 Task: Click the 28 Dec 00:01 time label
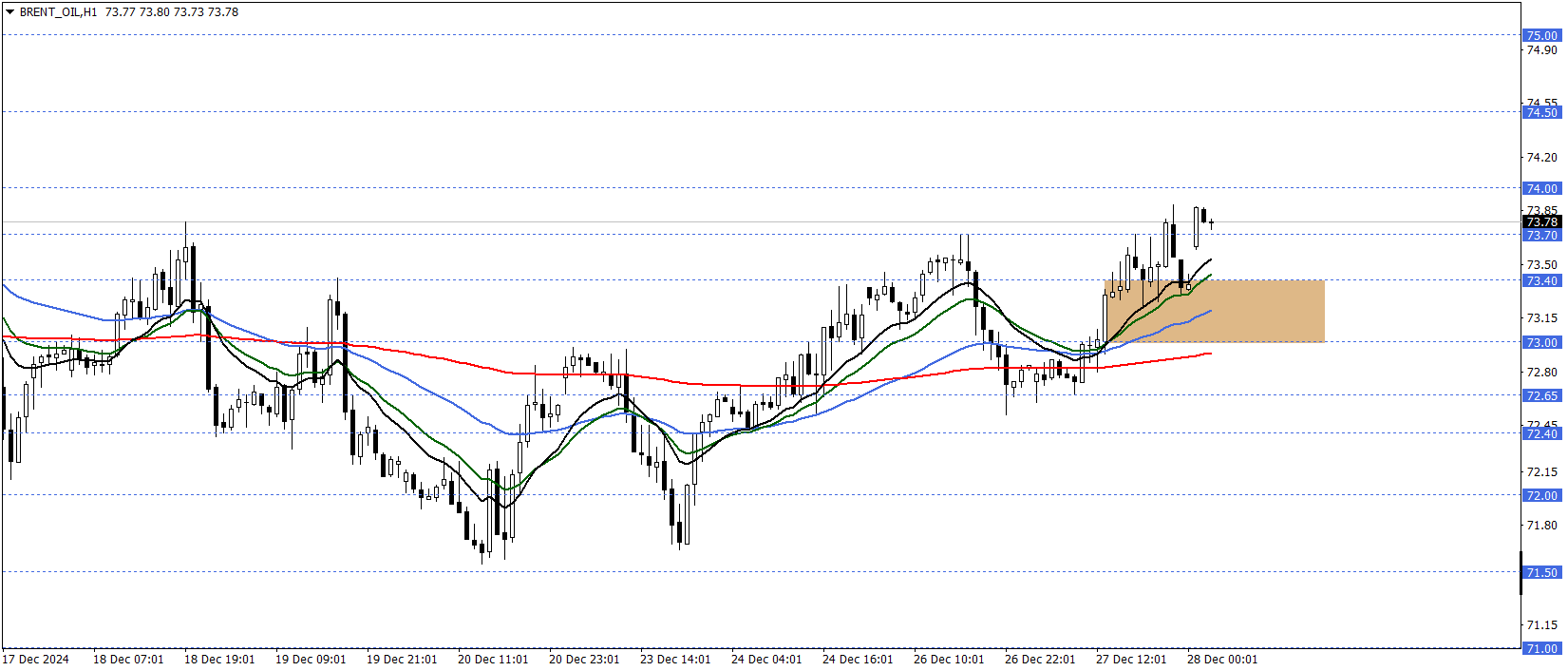1222,659
